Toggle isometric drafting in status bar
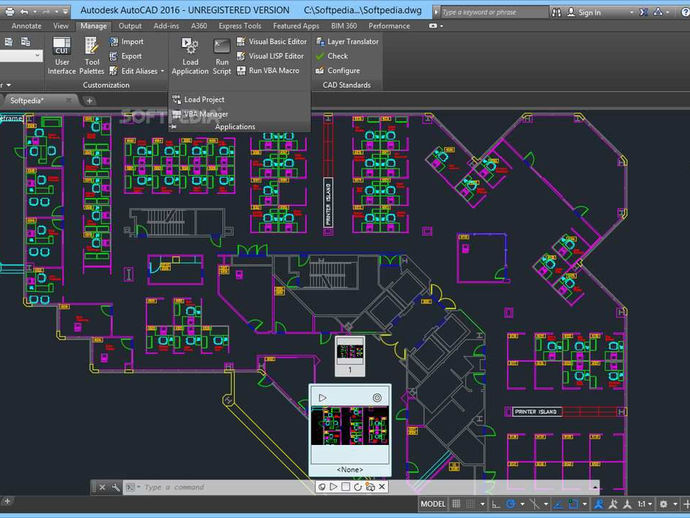 coord(534,504)
